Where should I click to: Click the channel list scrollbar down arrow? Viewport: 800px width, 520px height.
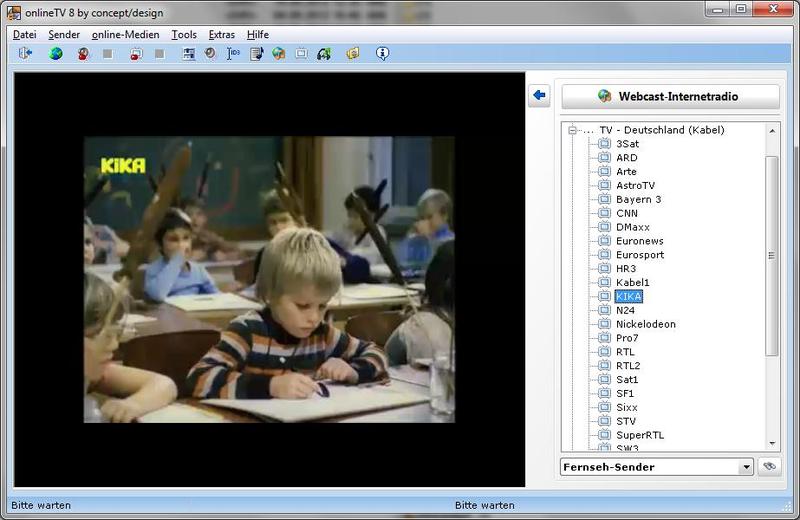click(x=772, y=443)
